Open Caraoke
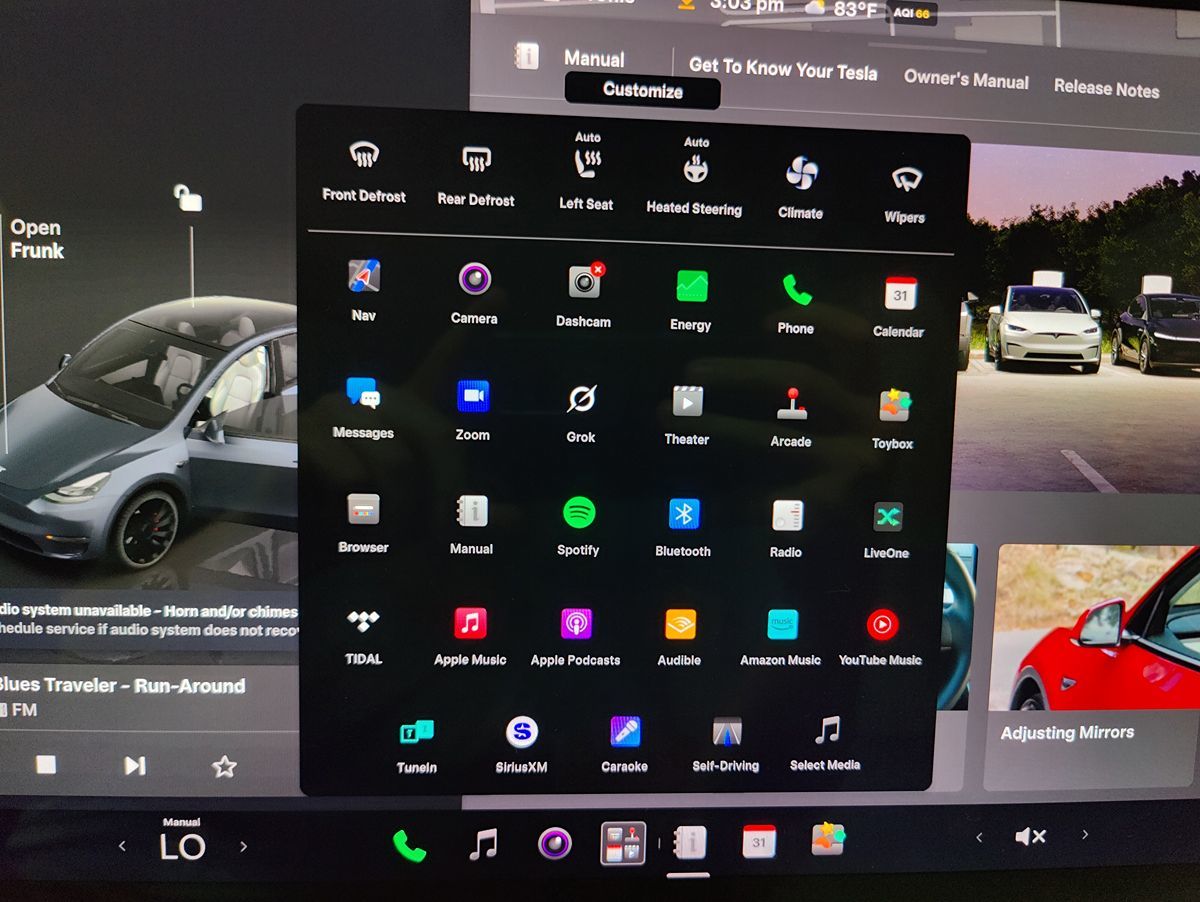Image resolution: width=1200 pixels, height=902 pixels. coord(625,745)
